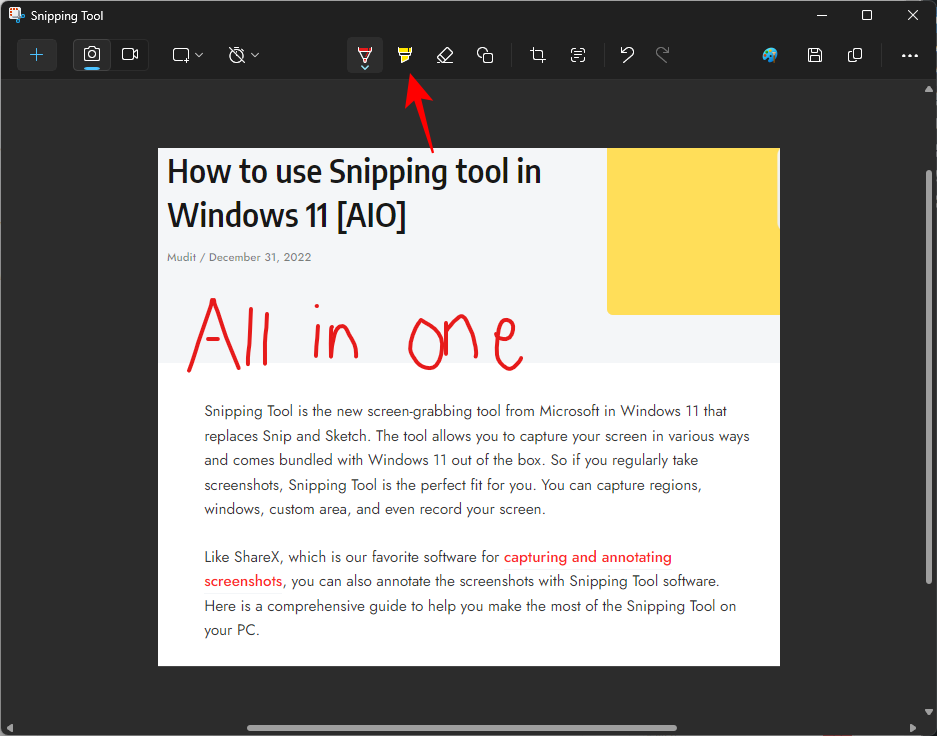Copy the snip to clipboard

855,55
